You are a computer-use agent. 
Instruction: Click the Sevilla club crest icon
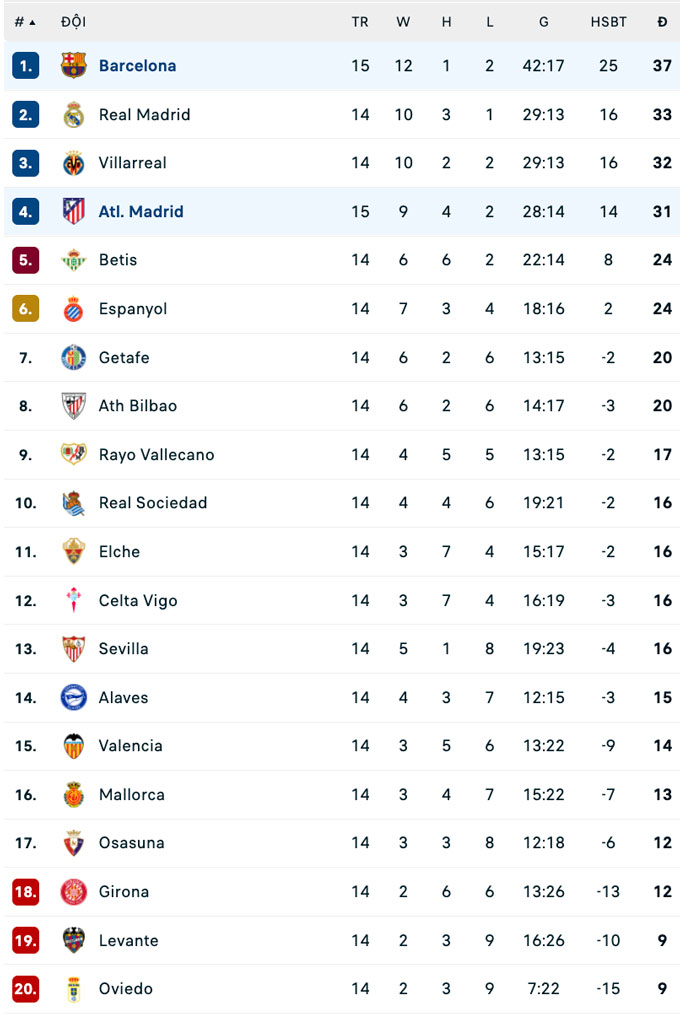(74, 649)
